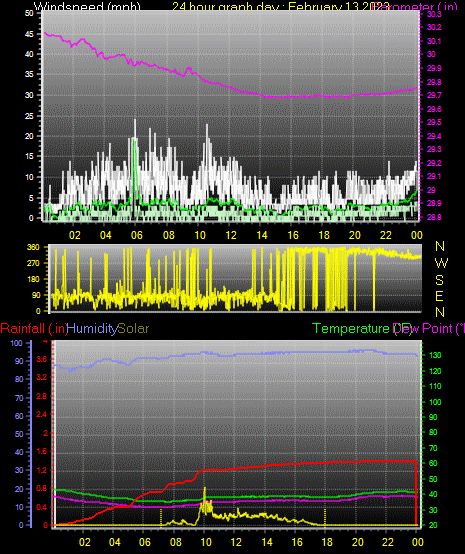Image resolution: width=465 pixels, height=554 pixels.
Task: Click red rainfall axis value "3.2"
Action: [41, 377]
